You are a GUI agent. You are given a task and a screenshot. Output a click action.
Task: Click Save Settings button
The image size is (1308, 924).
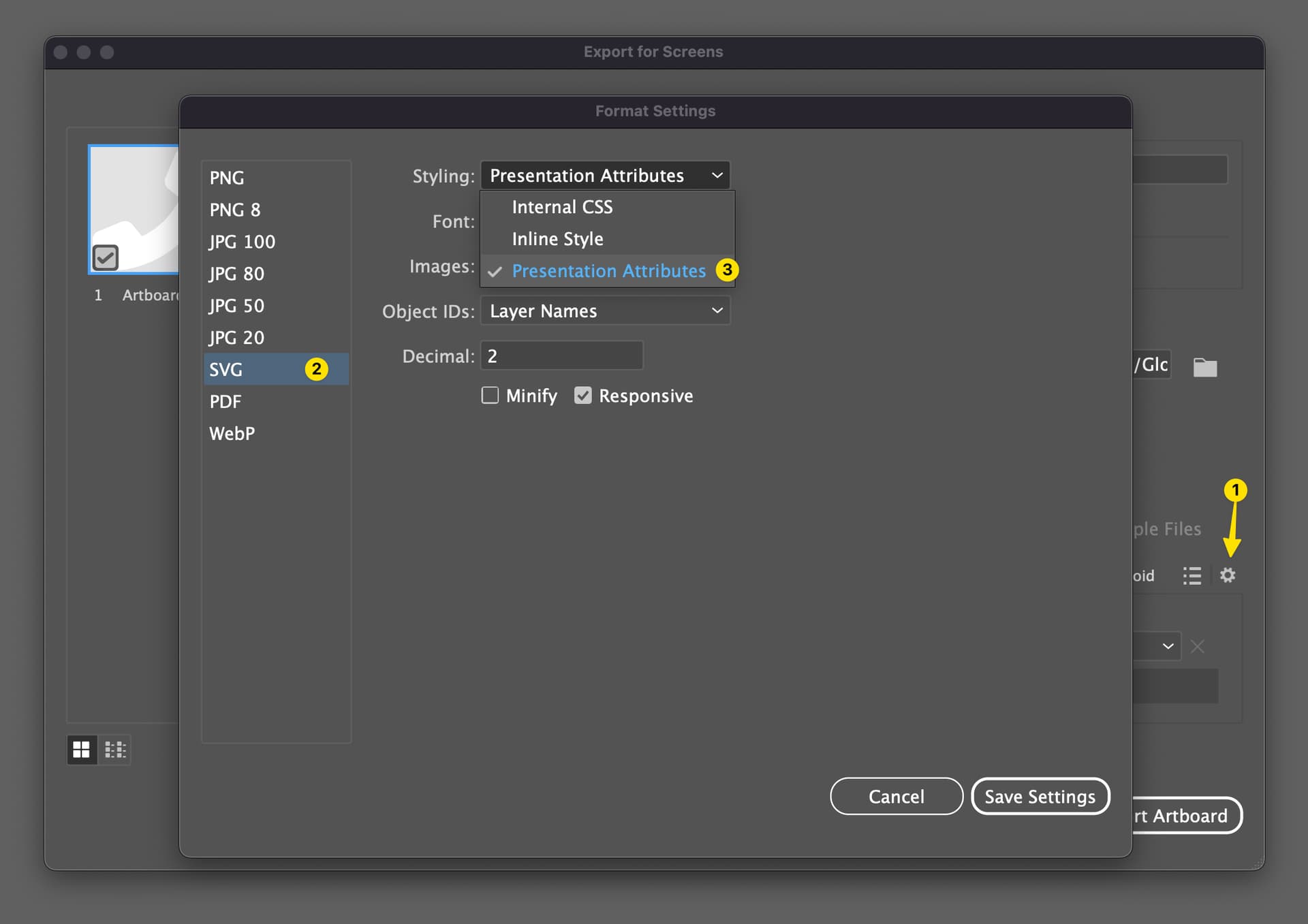pyautogui.click(x=1040, y=796)
